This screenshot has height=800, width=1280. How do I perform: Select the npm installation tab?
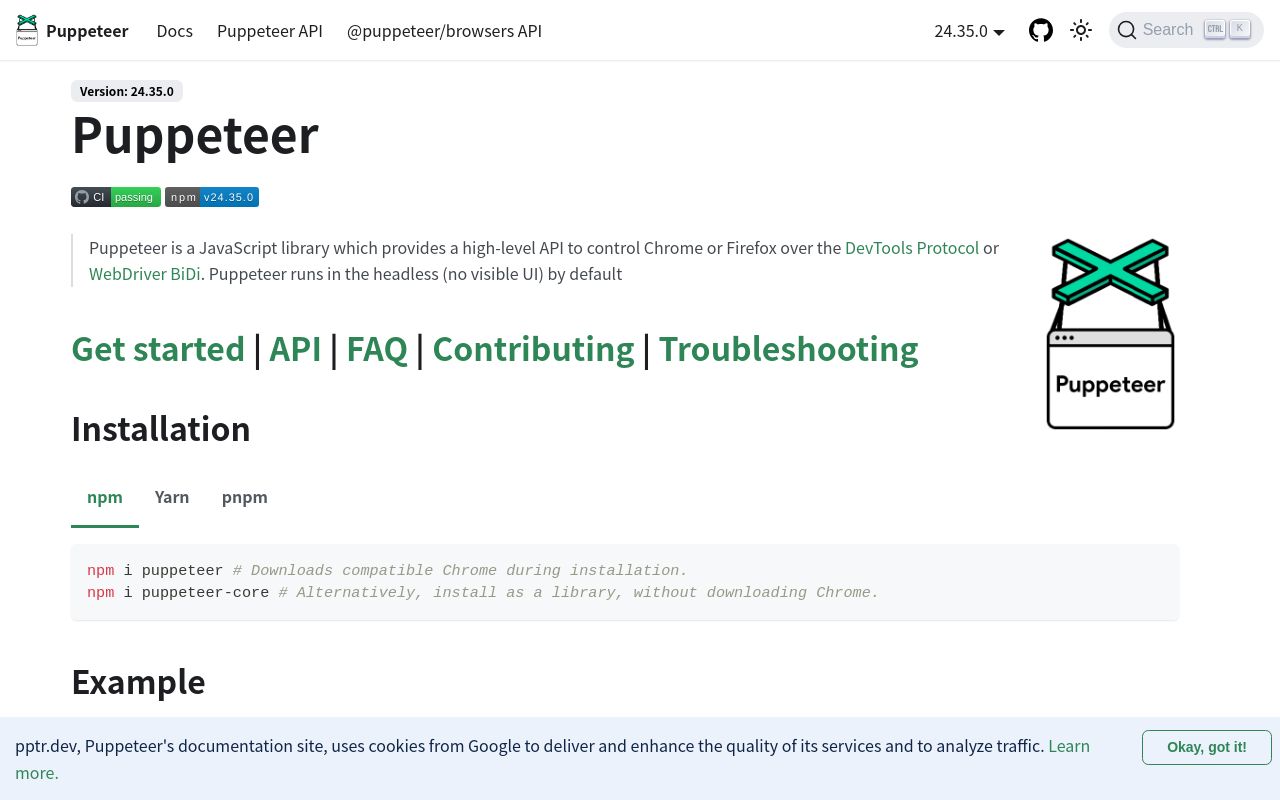click(x=105, y=497)
